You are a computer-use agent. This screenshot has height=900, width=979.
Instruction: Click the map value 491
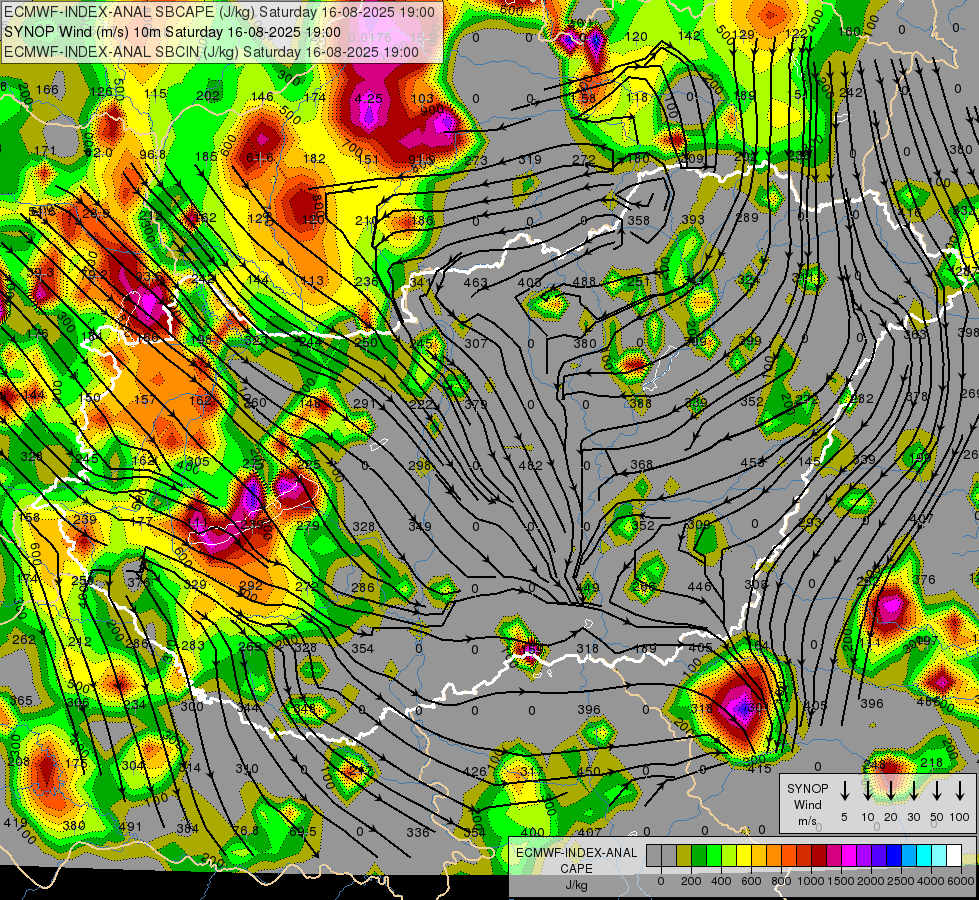(130, 827)
